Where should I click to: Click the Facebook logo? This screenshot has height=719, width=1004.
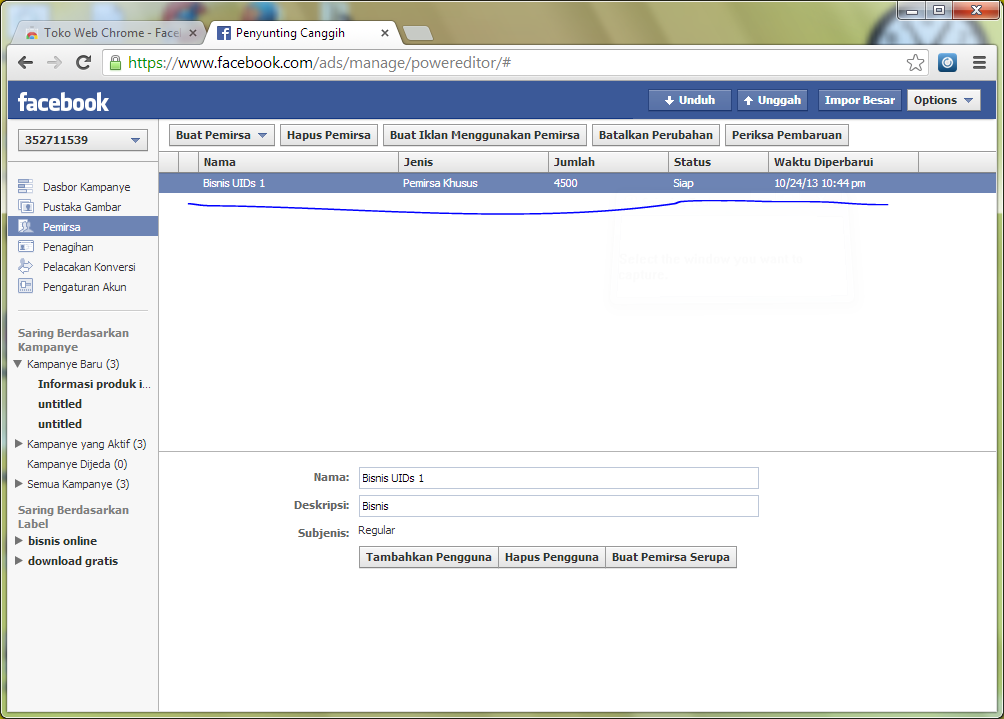(63, 102)
